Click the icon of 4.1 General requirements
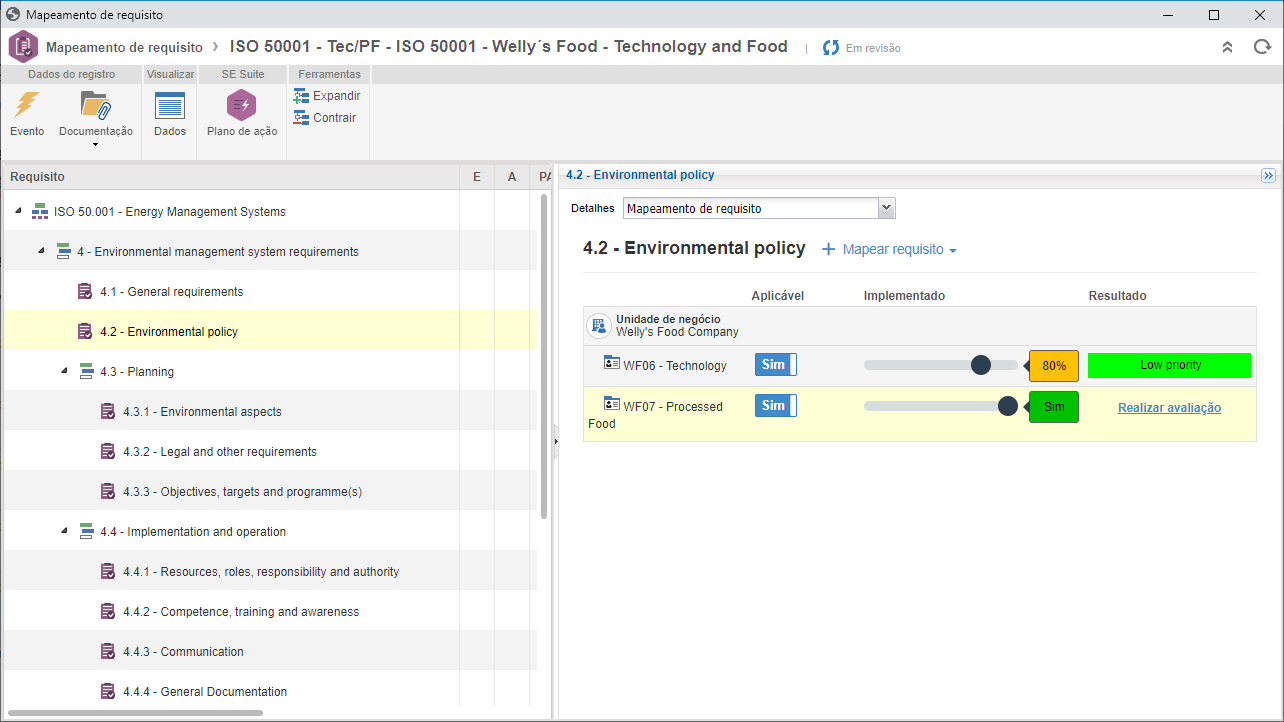The width and height of the screenshot is (1284, 722). tap(85, 291)
